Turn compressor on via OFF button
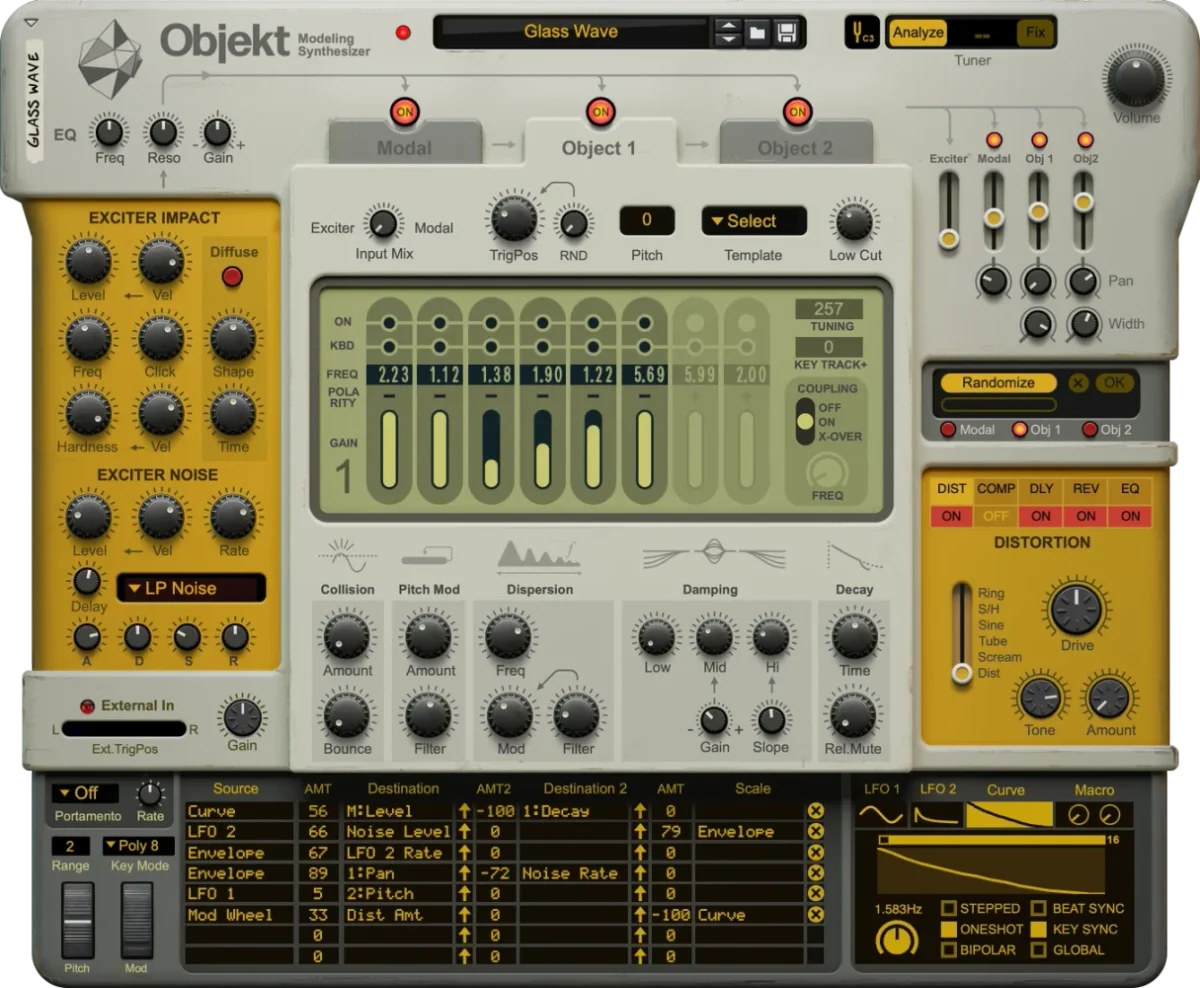1200x988 pixels. point(996,517)
